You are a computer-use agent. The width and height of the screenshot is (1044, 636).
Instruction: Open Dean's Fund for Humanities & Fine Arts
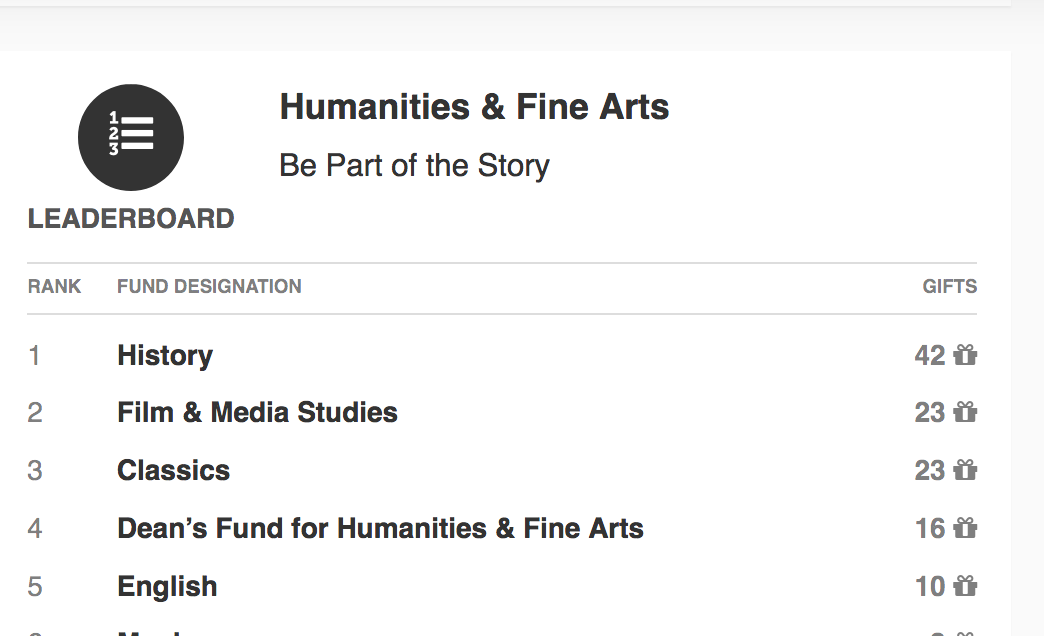380,528
